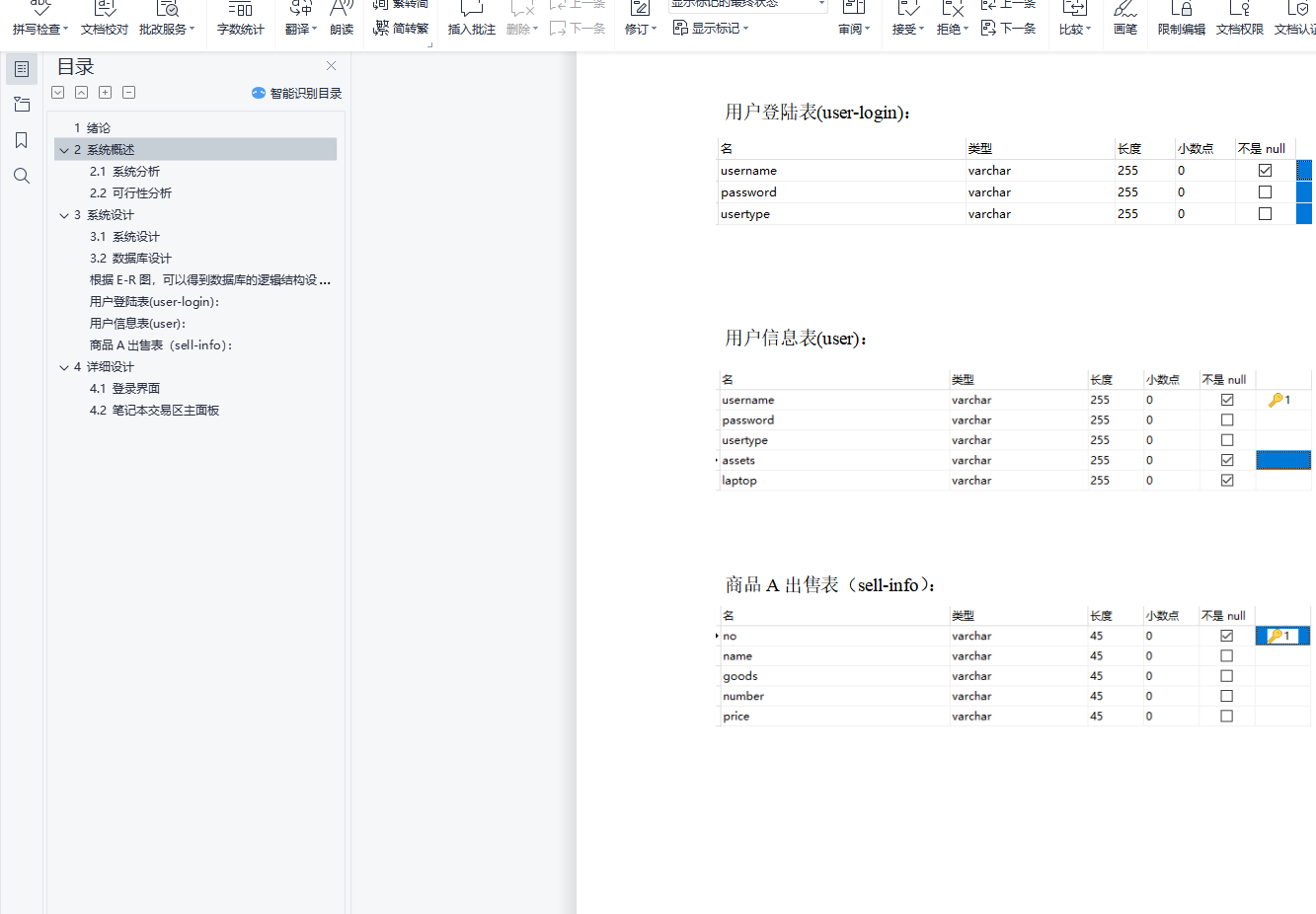Toggle assets row null checkbox
Screen dimensions: 1316x914
click(x=1227, y=460)
